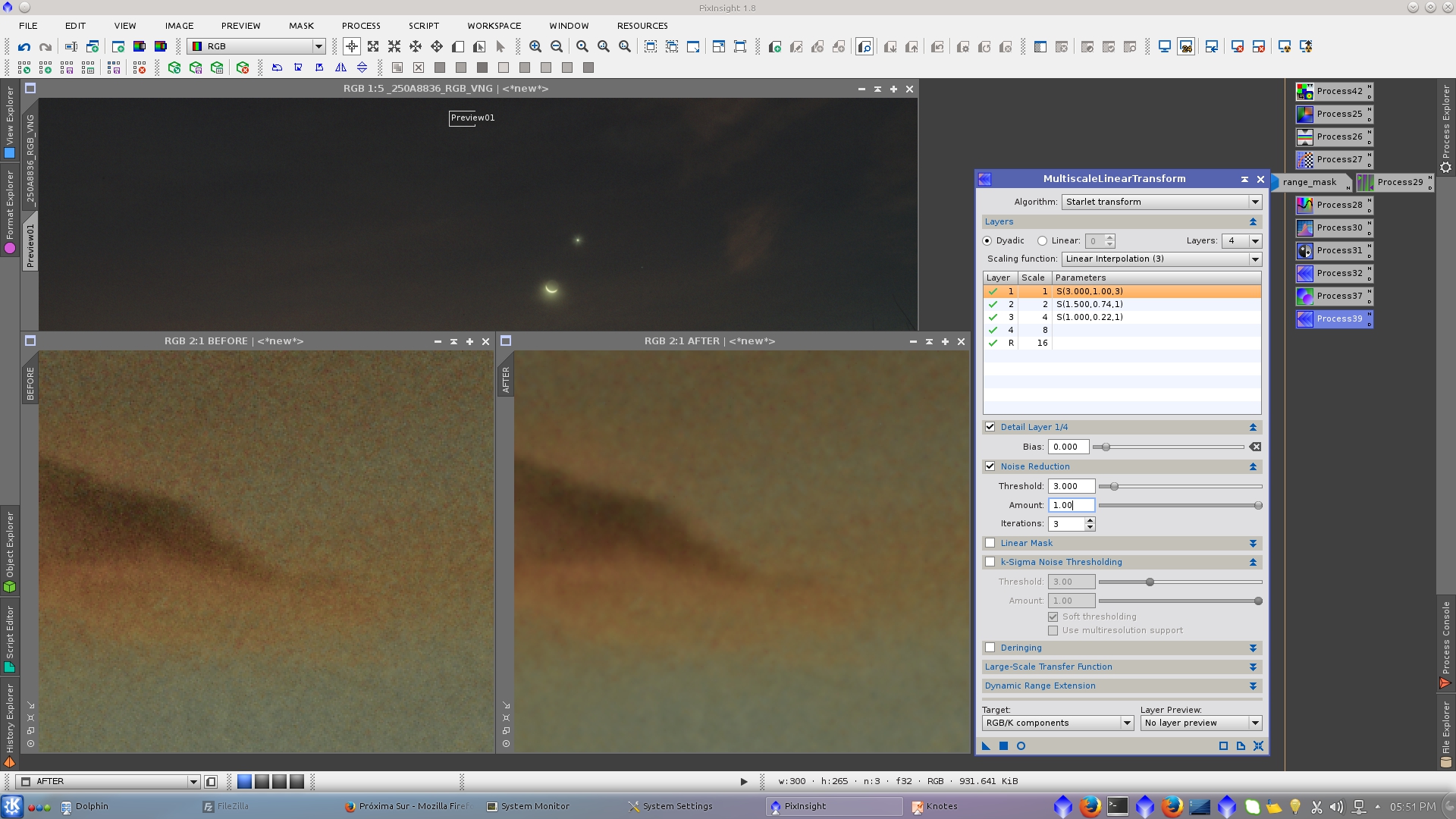The image size is (1456, 819).
Task: Expand Dynamic Range Extension section
Action: (1122, 686)
